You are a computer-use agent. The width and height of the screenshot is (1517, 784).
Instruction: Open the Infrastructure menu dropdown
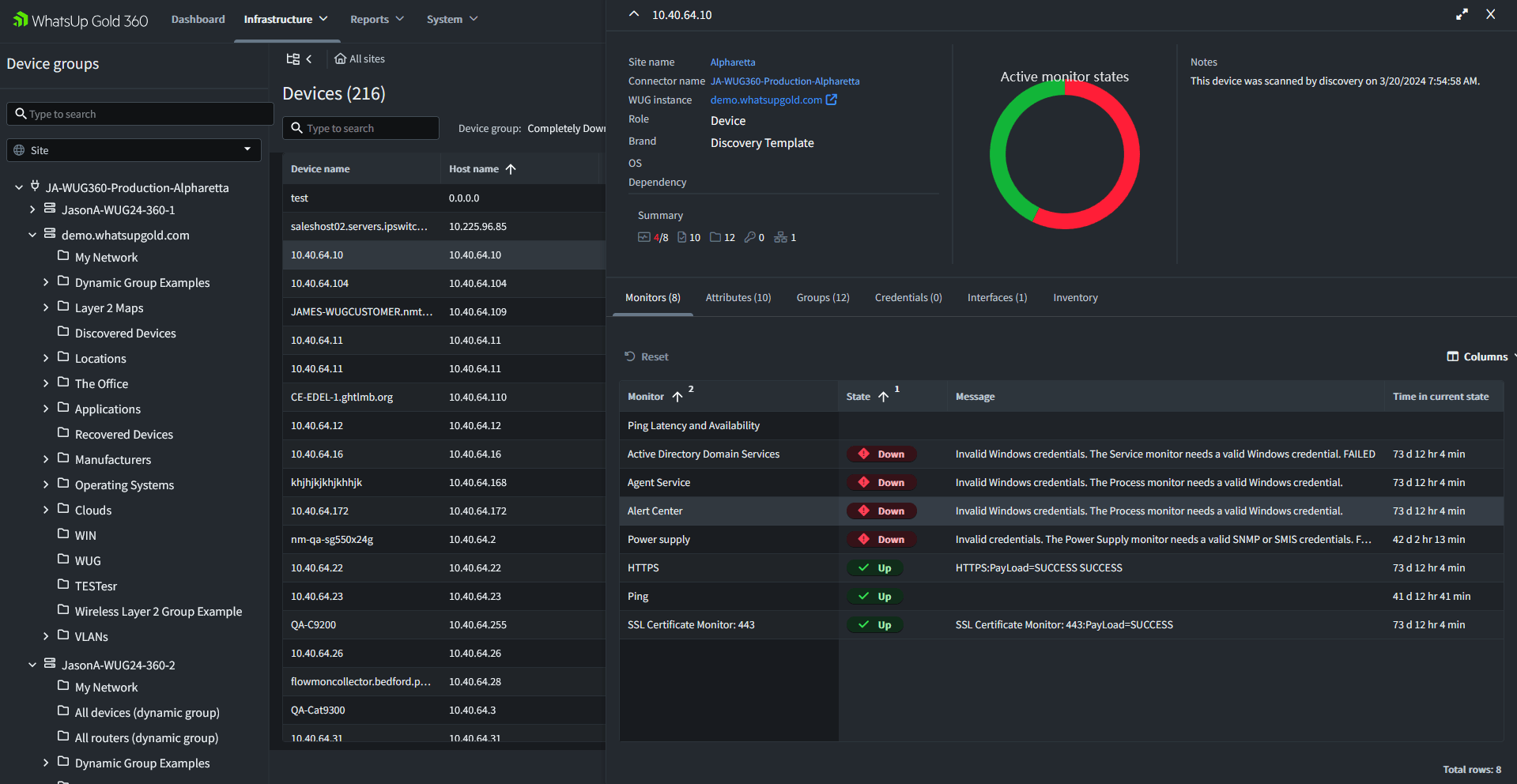pos(286,20)
